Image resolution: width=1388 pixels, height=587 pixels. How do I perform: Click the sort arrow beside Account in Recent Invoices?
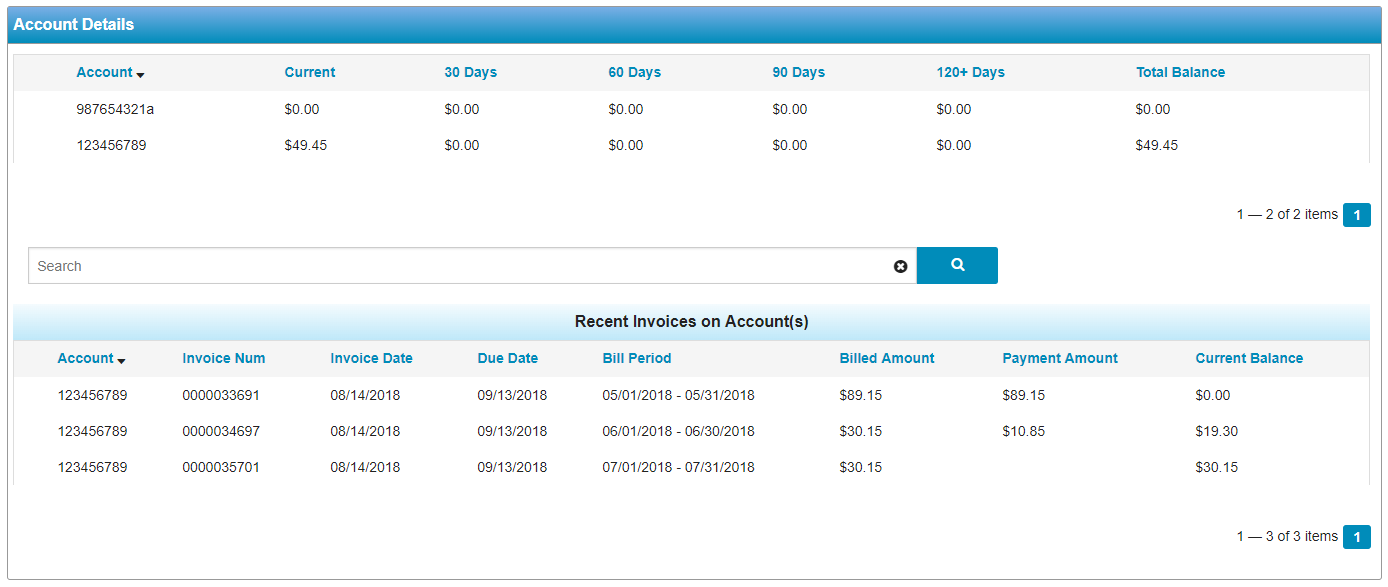[122, 361]
